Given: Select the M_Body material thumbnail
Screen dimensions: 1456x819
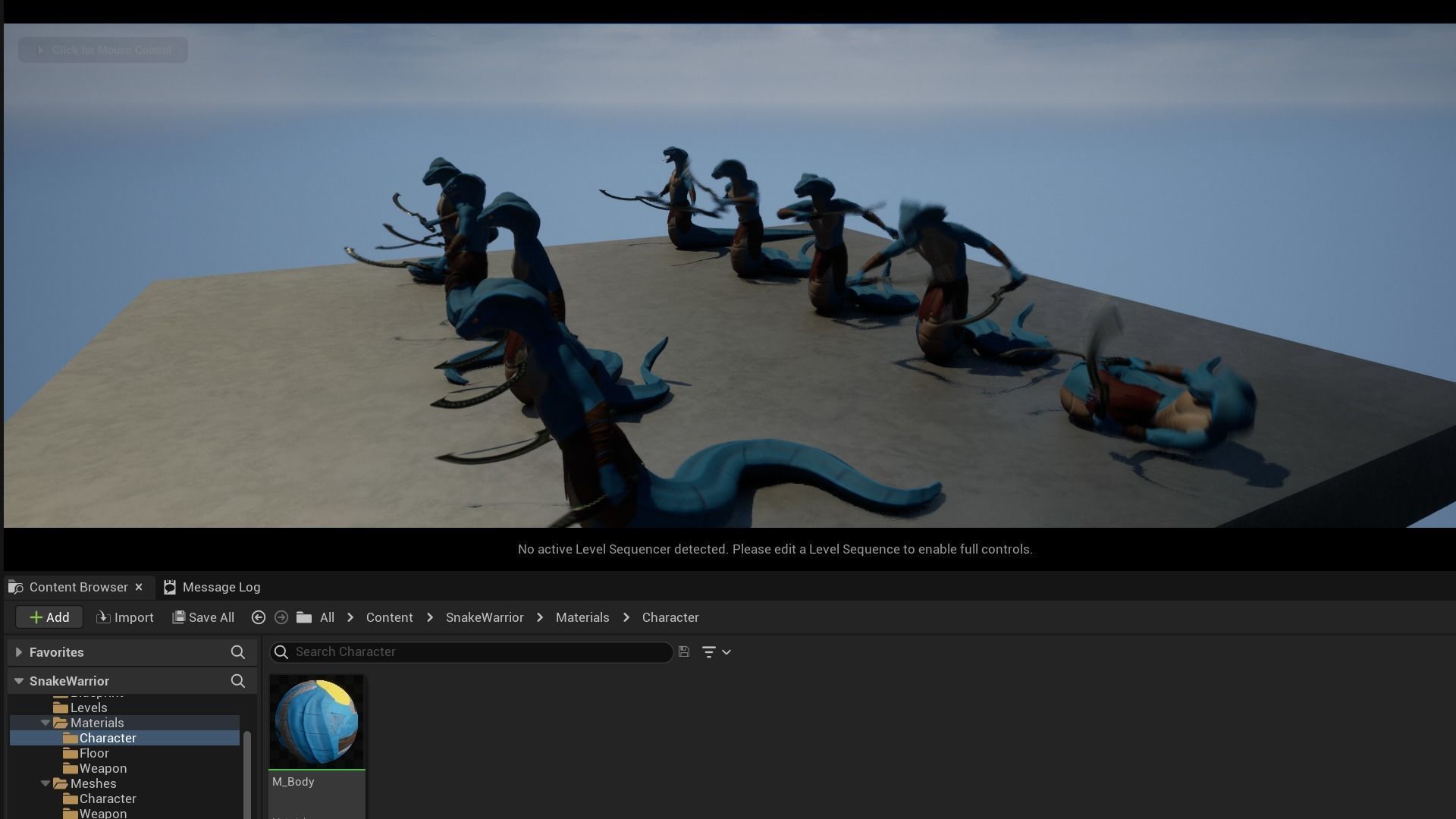Looking at the screenshot, I should 316,722.
